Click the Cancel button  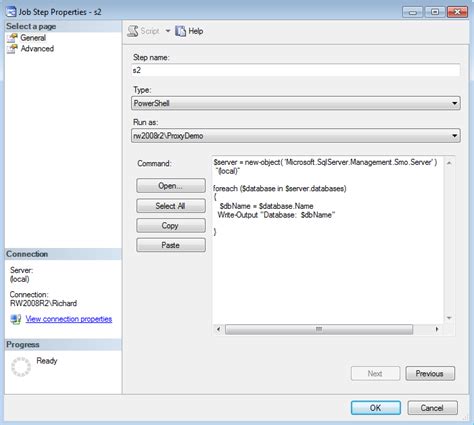point(432,408)
